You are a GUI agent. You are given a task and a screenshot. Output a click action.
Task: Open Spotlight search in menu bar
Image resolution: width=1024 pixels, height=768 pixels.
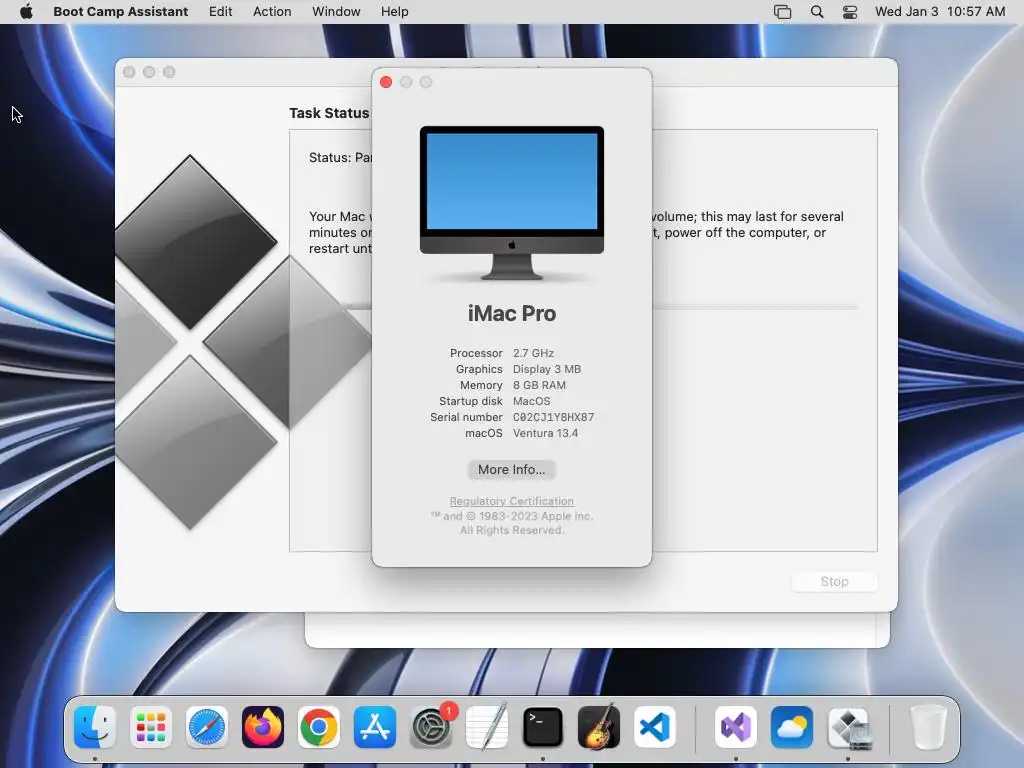coord(816,11)
